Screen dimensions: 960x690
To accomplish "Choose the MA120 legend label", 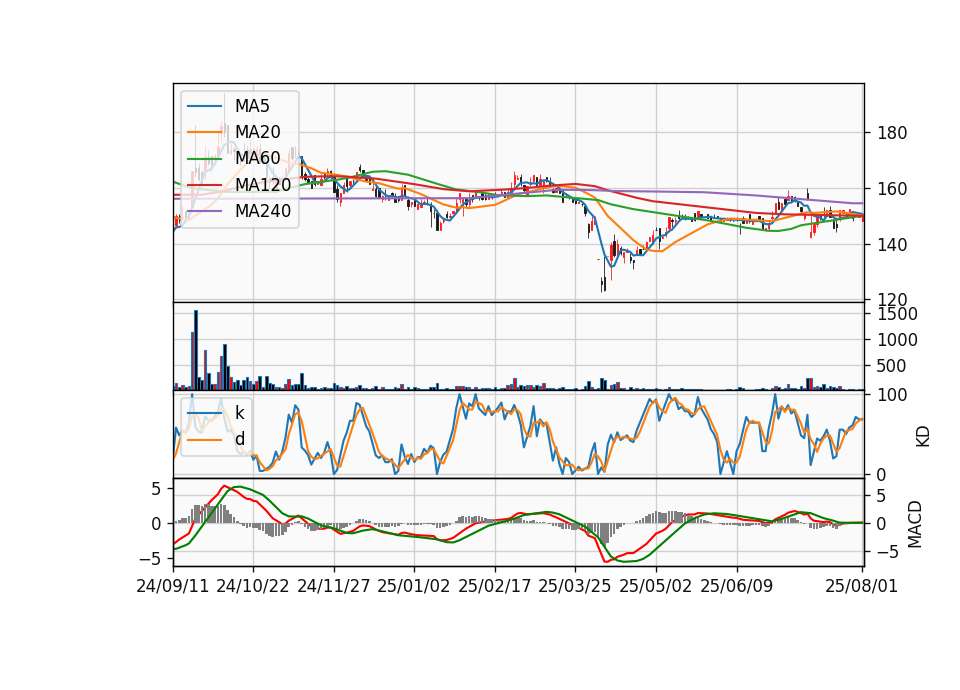I will (263, 184).
